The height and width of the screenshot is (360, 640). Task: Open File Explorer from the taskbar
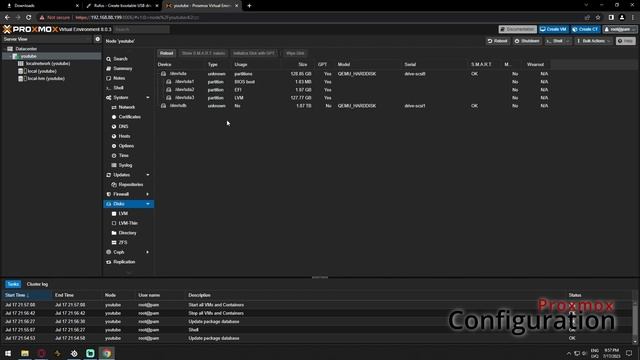tap(25, 353)
